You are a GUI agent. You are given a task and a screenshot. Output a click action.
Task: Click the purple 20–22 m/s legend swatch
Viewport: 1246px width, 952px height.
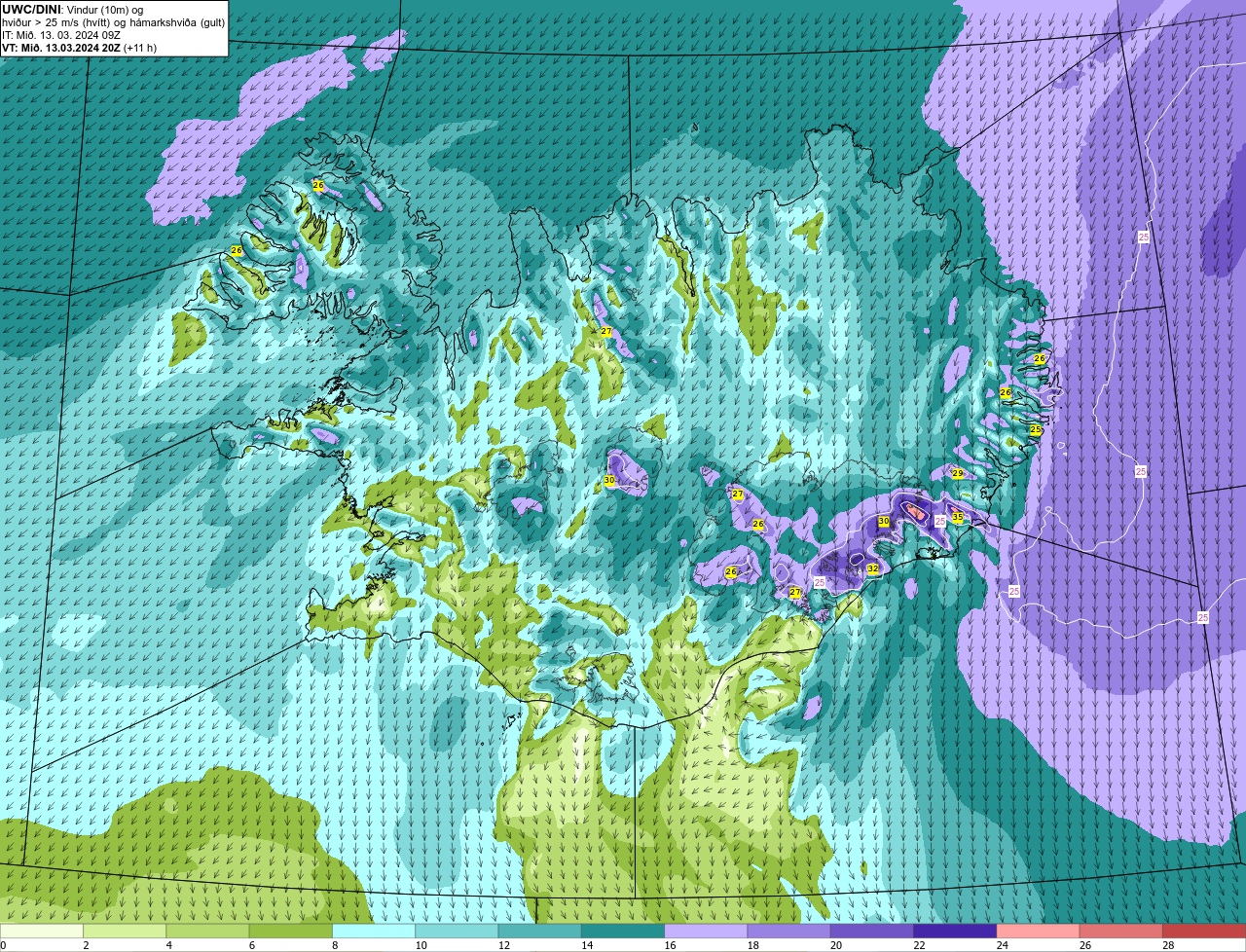(x=872, y=931)
